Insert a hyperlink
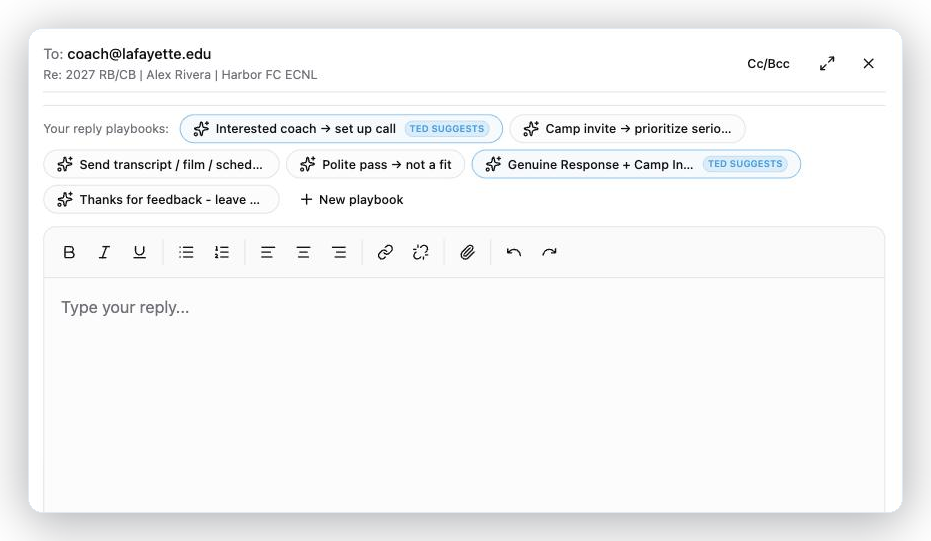The width and height of the screenshot is (931, 541). (385, 252)
